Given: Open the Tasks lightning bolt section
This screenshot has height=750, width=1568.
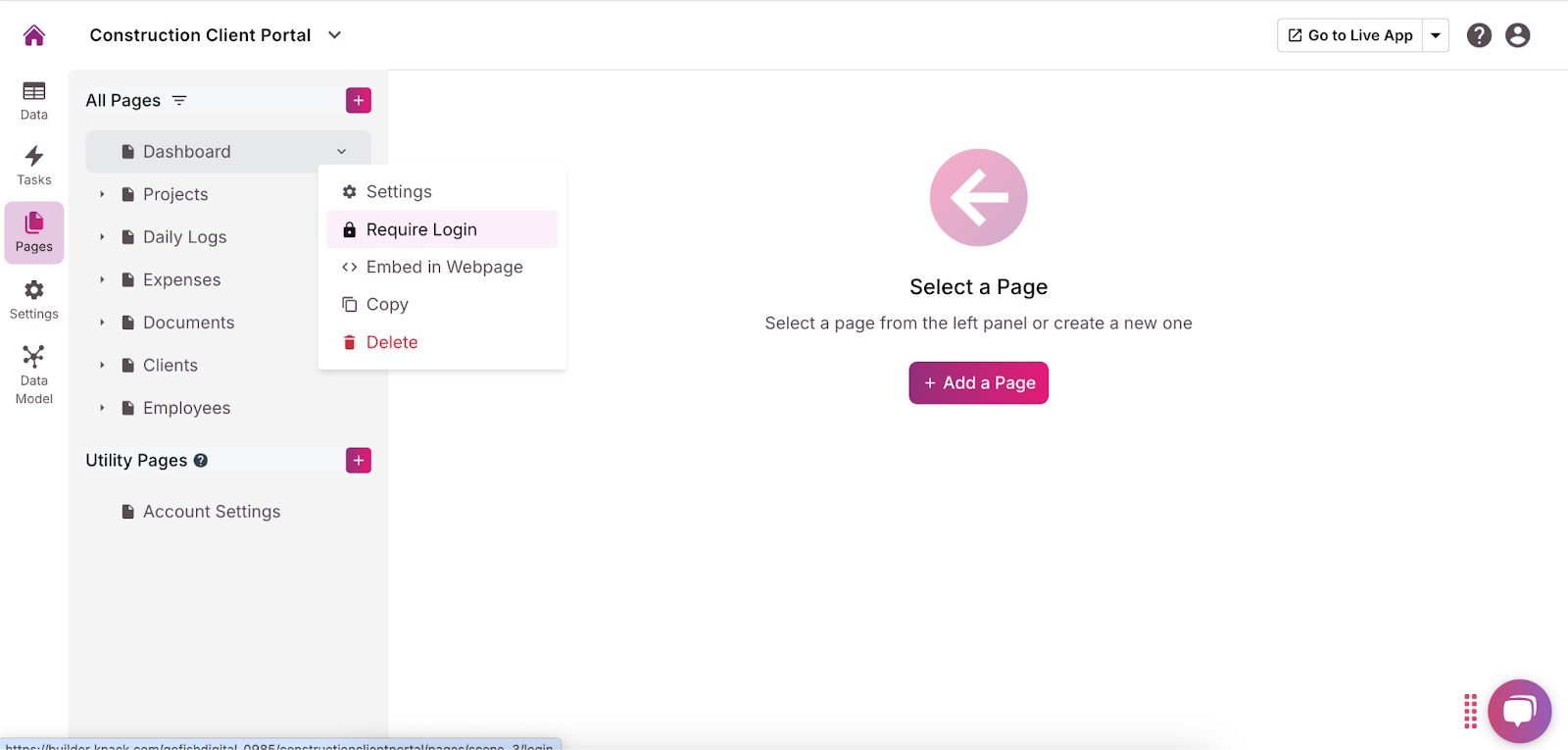Looking at the screenshot, I should pos(34,166).
